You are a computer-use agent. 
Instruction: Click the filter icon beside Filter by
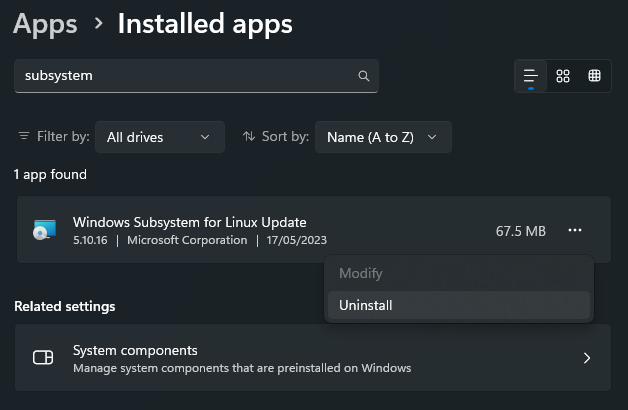pyautogui.click(x=24, y=137)
